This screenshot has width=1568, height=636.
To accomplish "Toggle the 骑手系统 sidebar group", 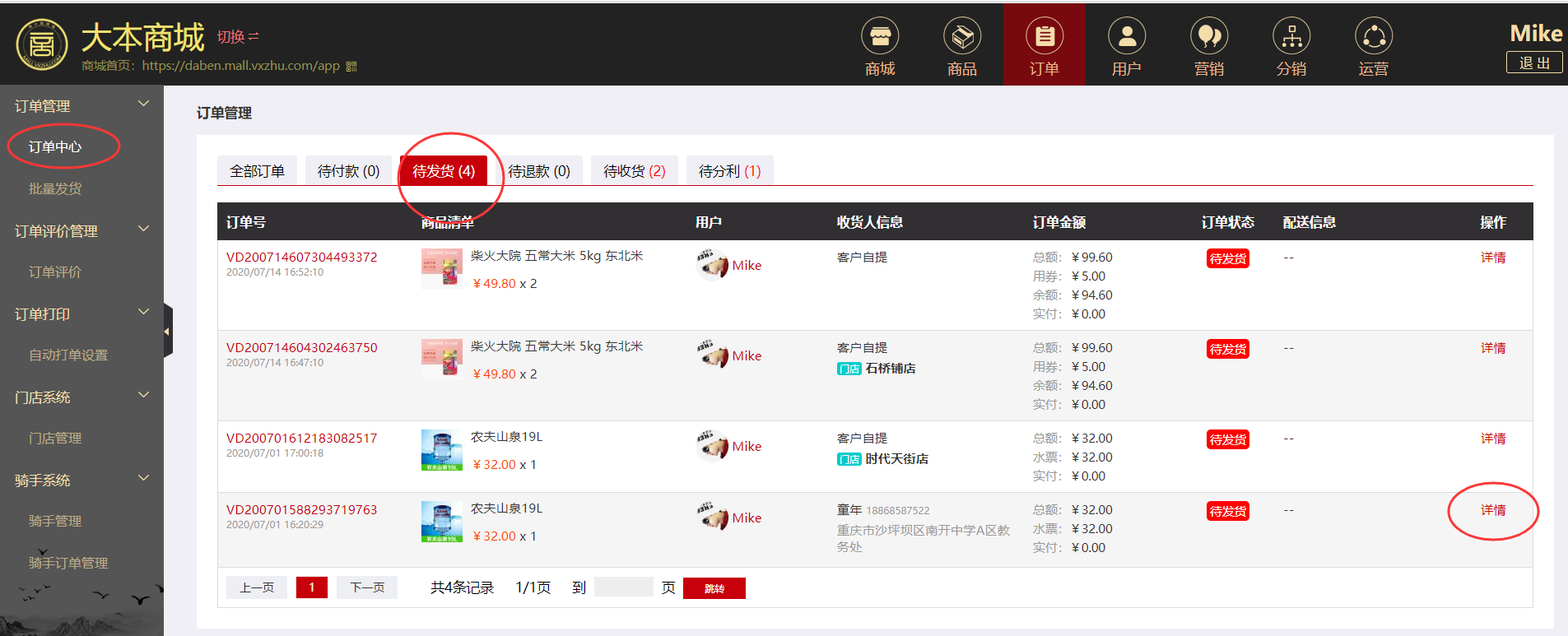I will tap(144, 479).
